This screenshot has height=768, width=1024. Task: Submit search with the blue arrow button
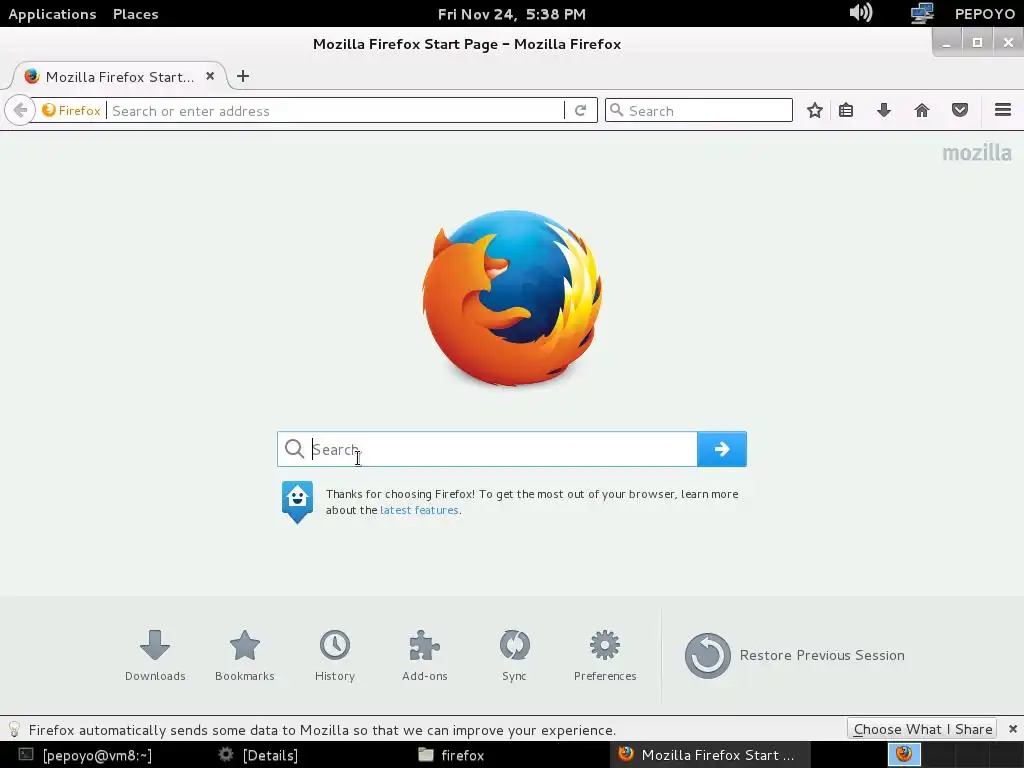[x=722, y=449]
